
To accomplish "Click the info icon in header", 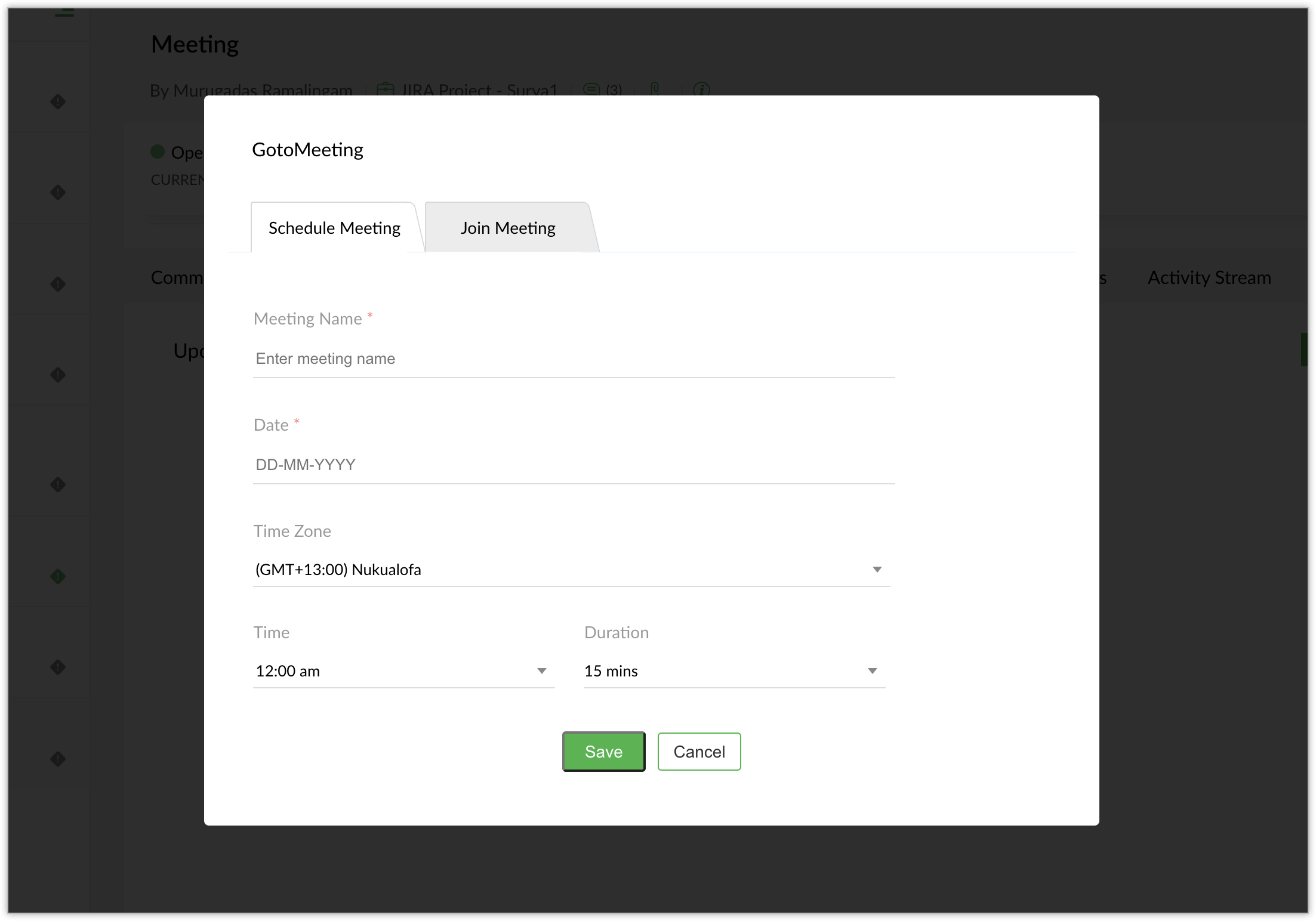I will pyautogui.click(x=701, y=90).
